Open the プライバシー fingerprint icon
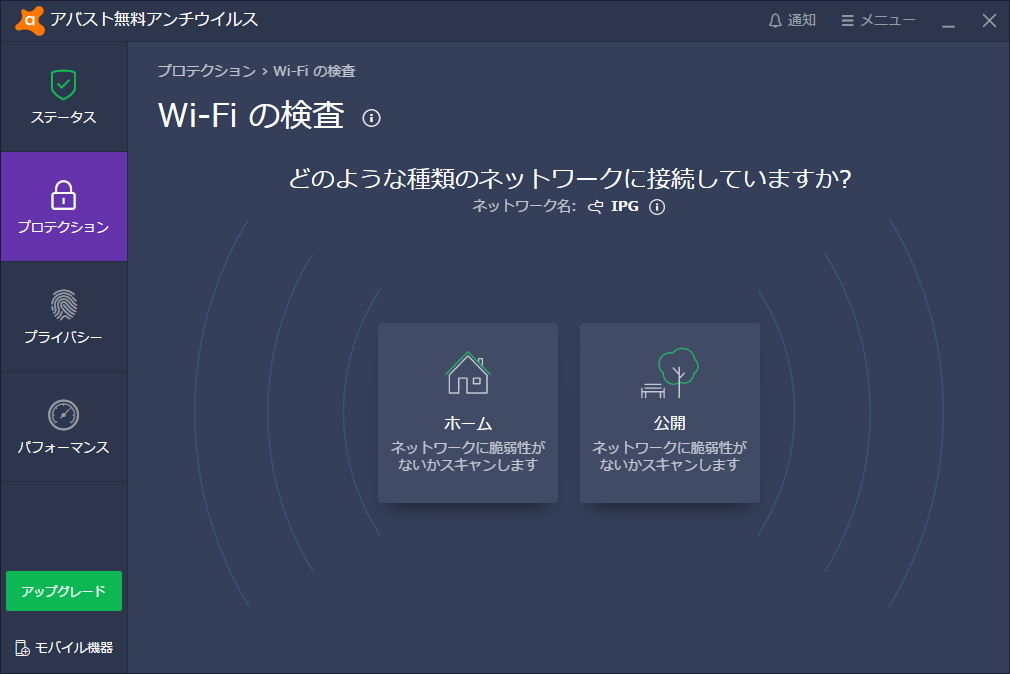Viewport: 1010px width, 674px height. [x=63, y=307]
